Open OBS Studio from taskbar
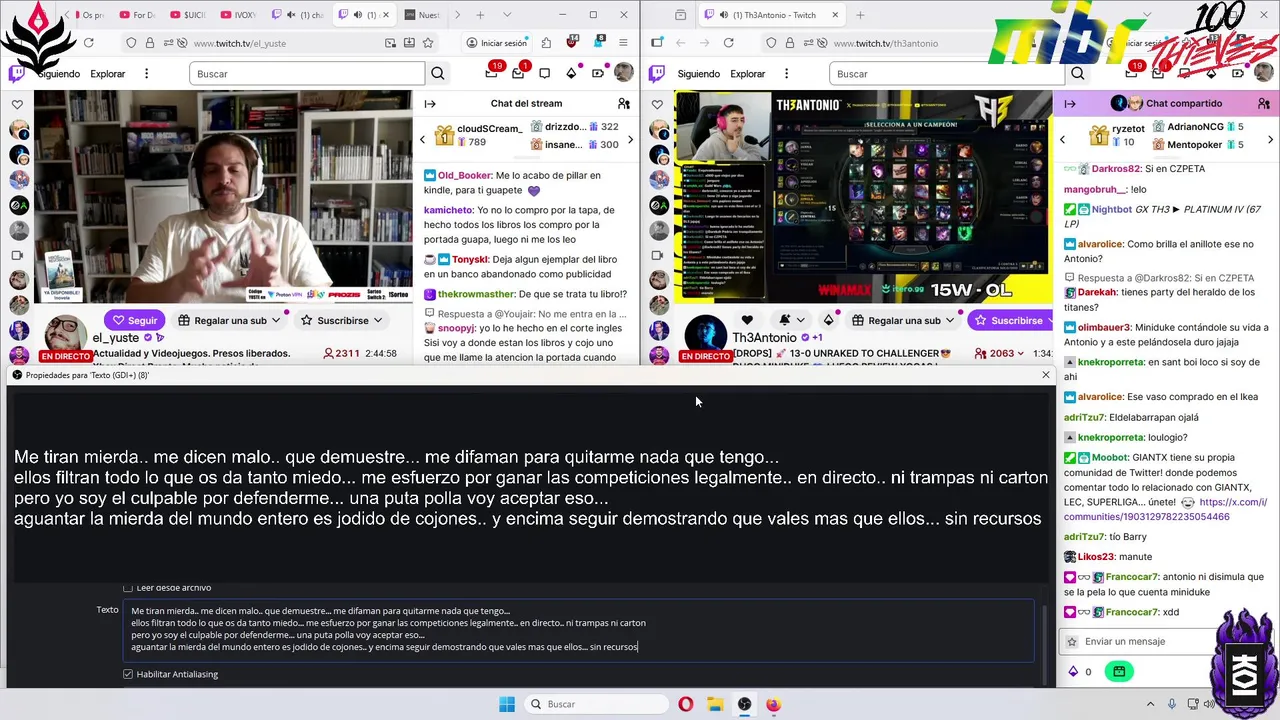Image resolution: width=1280 pixels, height=720 pixels. [x=745, y=704]
